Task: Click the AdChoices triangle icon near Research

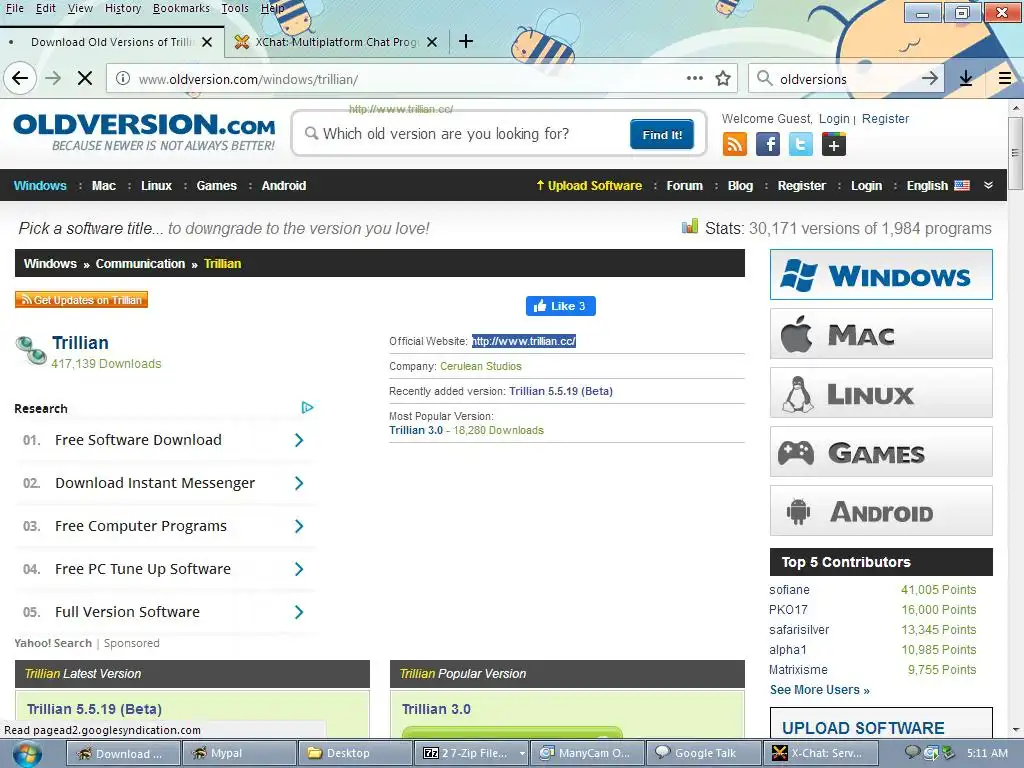Action: point(308,408)
